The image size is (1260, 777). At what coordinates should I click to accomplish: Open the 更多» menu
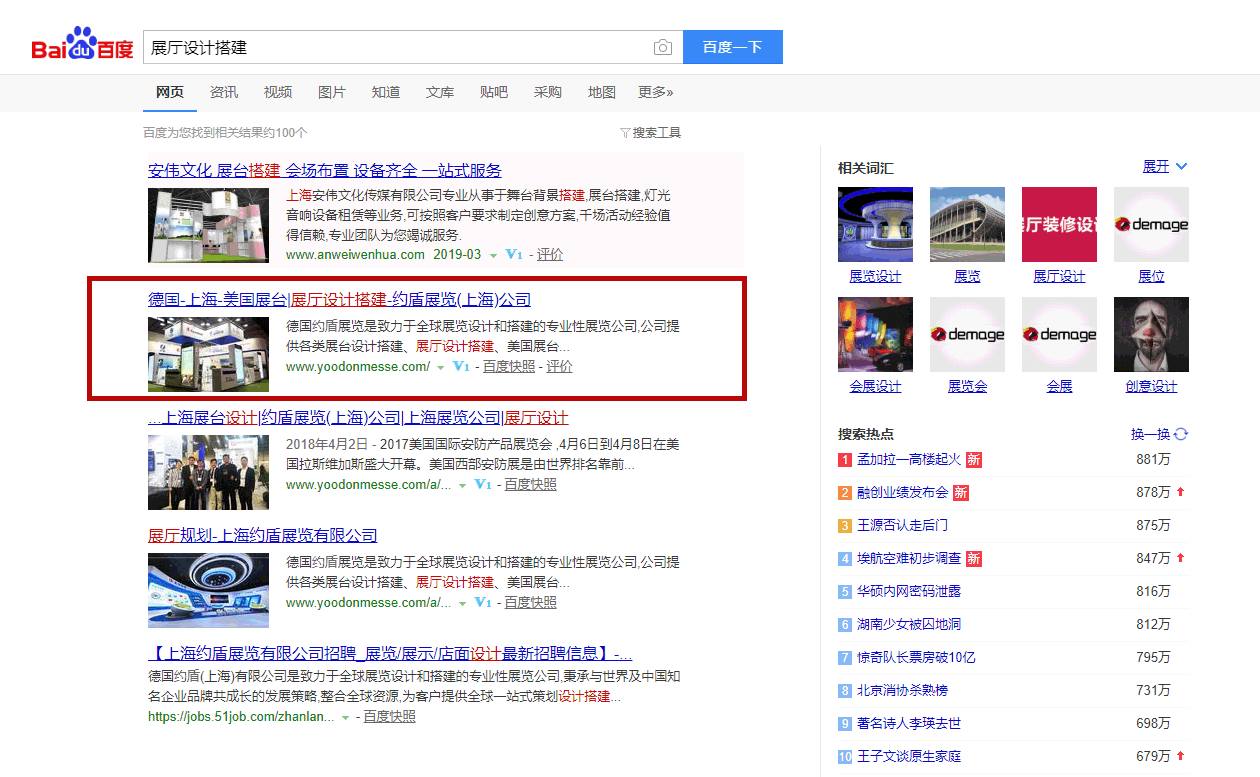656,92
